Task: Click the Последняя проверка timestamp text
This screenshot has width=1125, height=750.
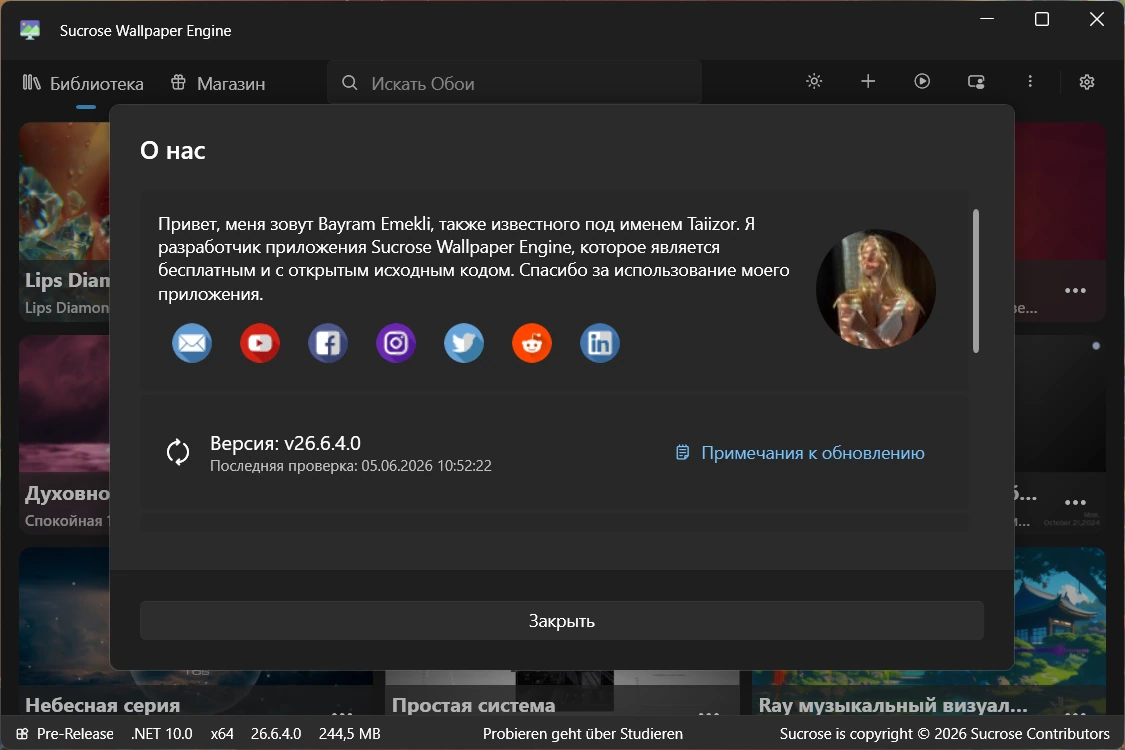Action: 351,466
